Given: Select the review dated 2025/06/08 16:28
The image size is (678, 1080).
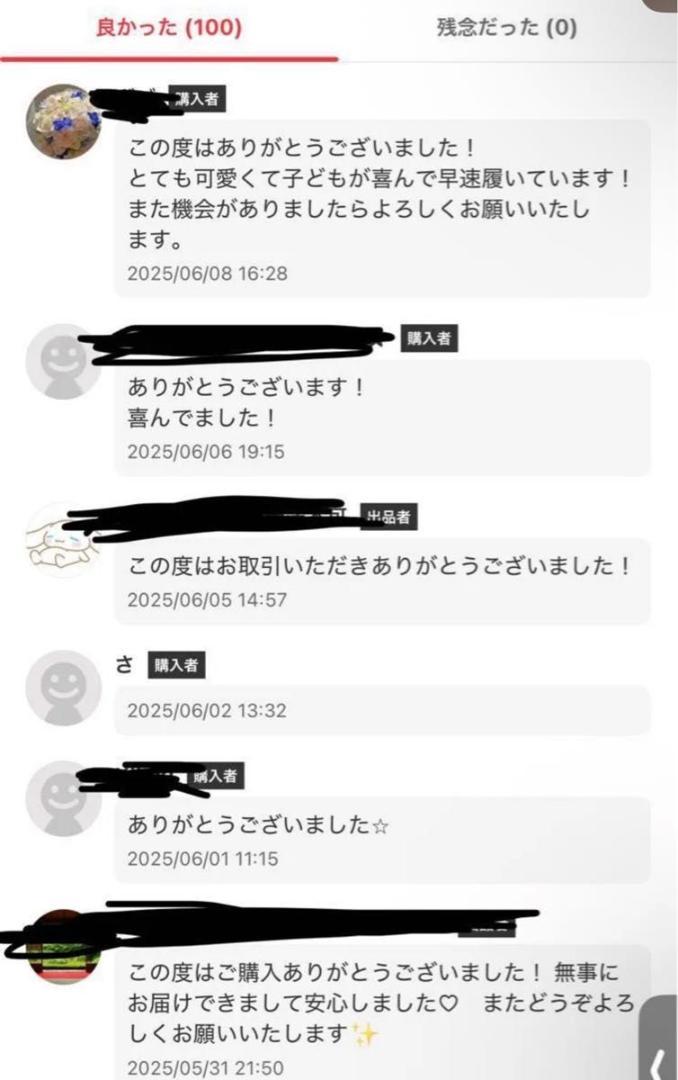Looking at the screenshot, I should pyautogui.click(x=382, y=209).
